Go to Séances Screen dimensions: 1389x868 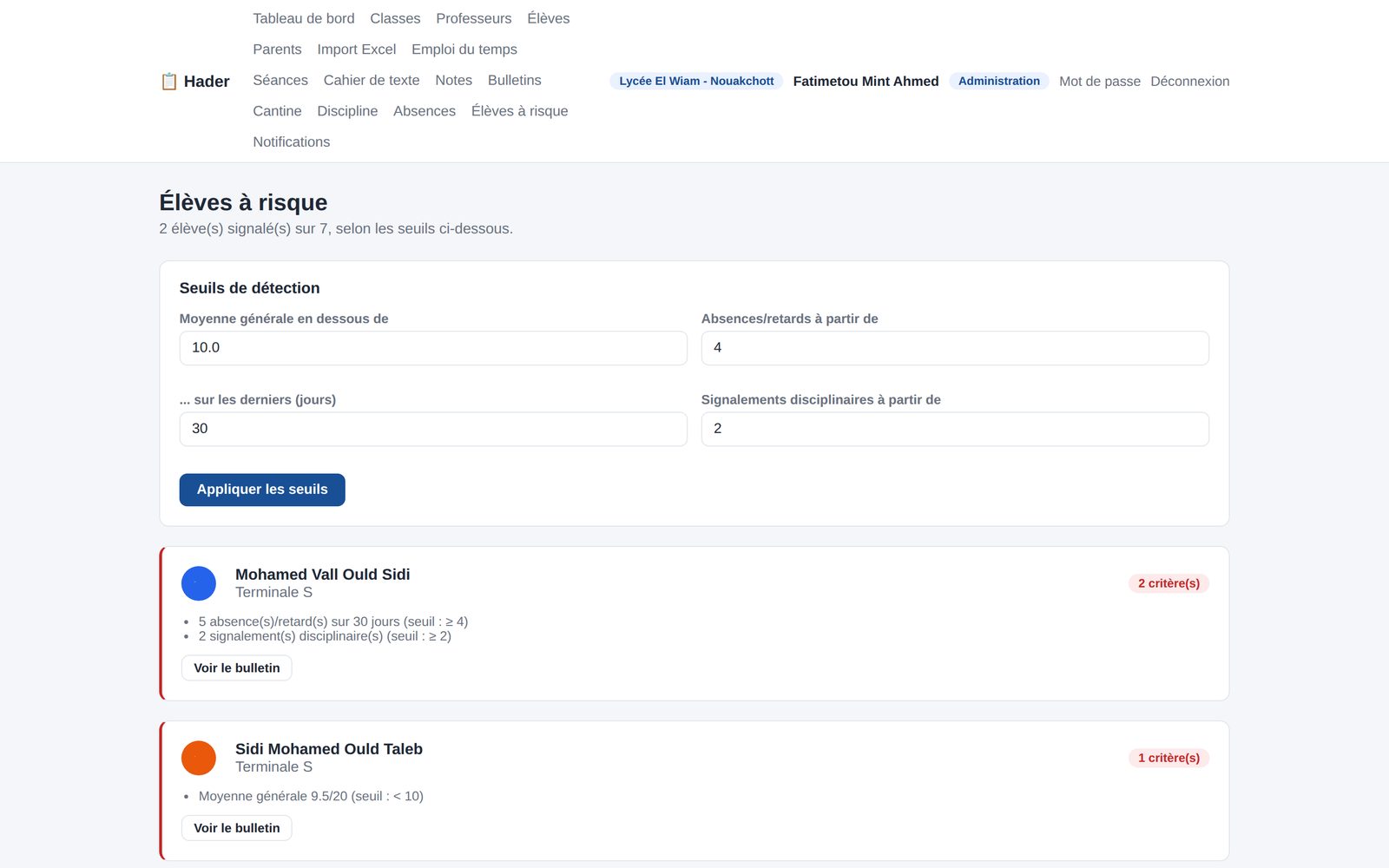(280, 80)
